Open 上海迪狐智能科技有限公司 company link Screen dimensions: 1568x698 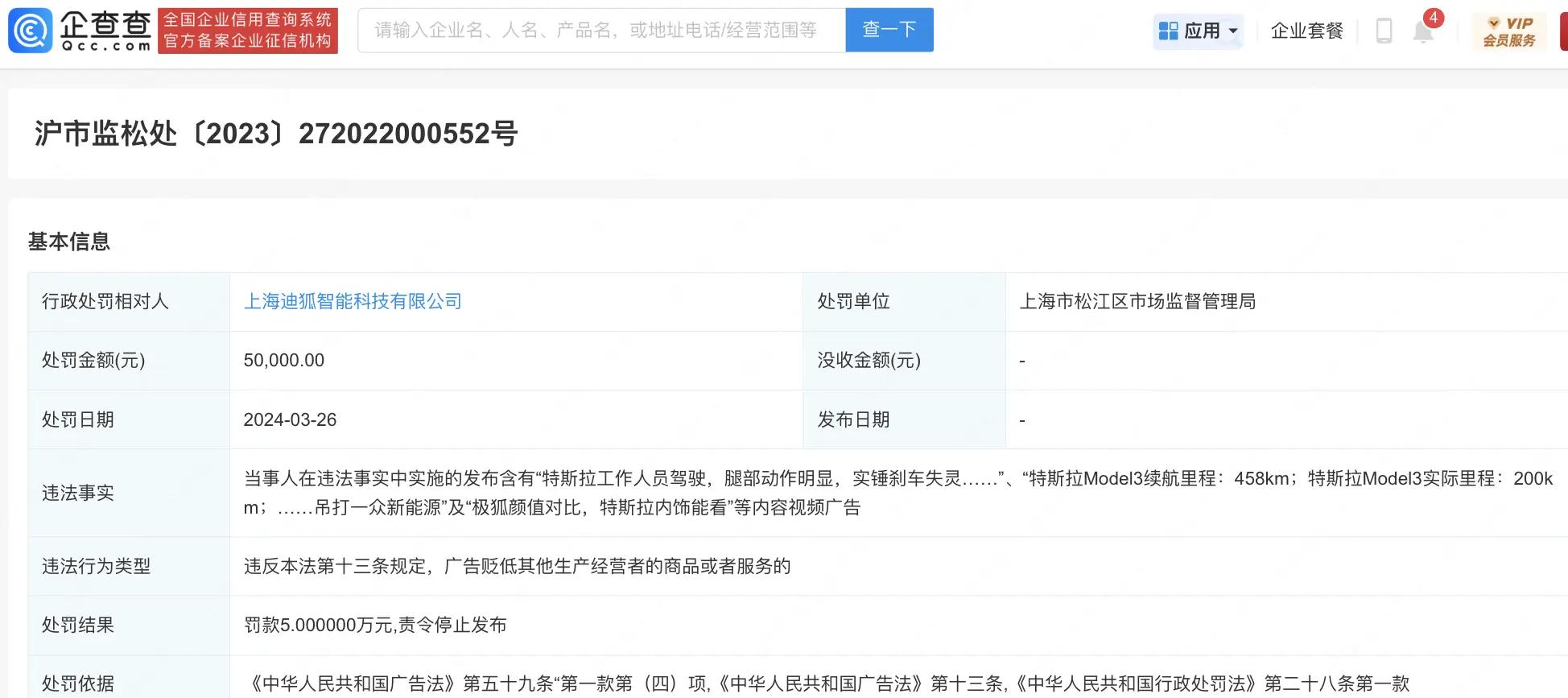pyautogui.click(x=353, y=301)
